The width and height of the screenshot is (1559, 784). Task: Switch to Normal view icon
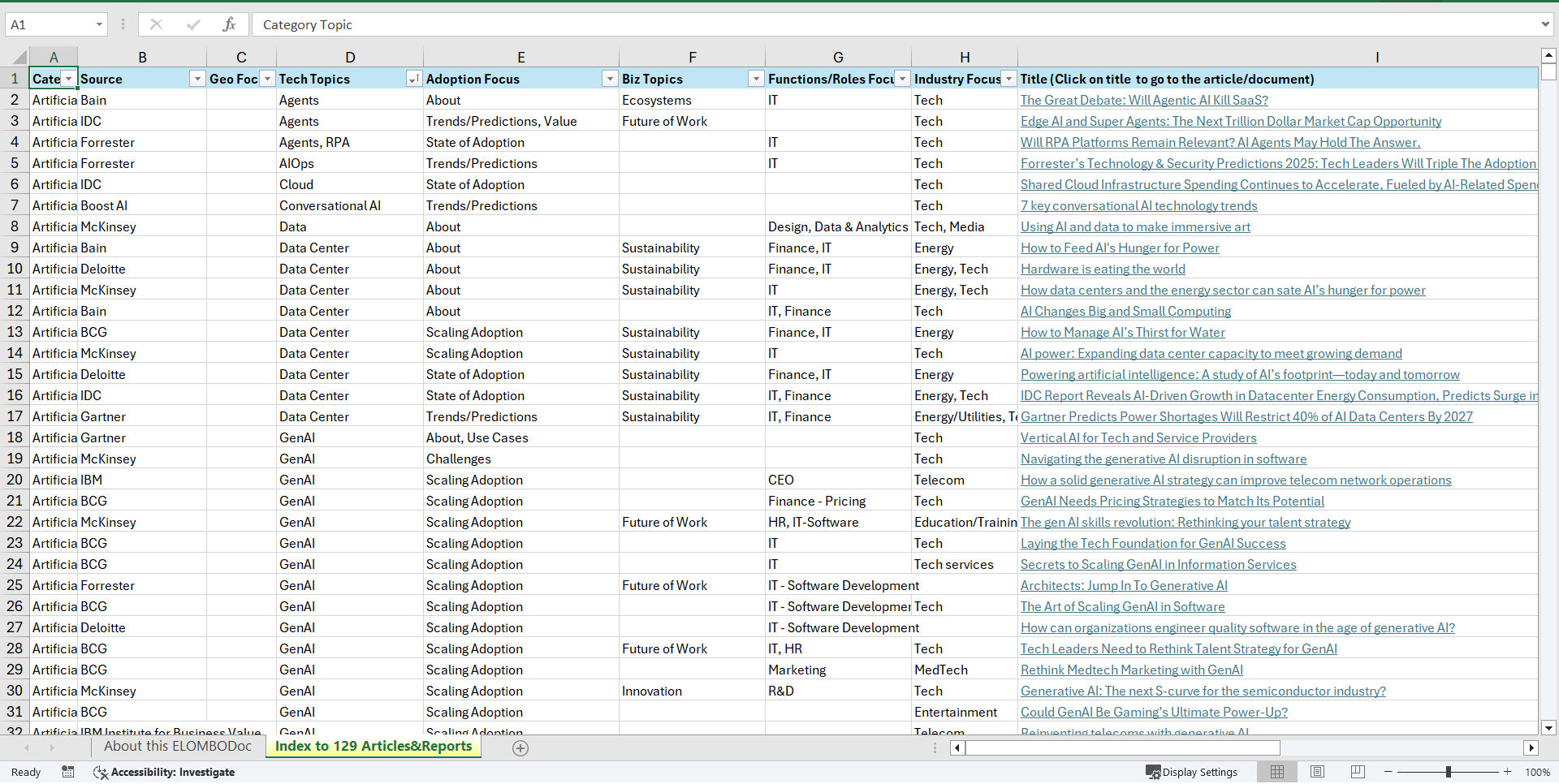click(1277, 772)
